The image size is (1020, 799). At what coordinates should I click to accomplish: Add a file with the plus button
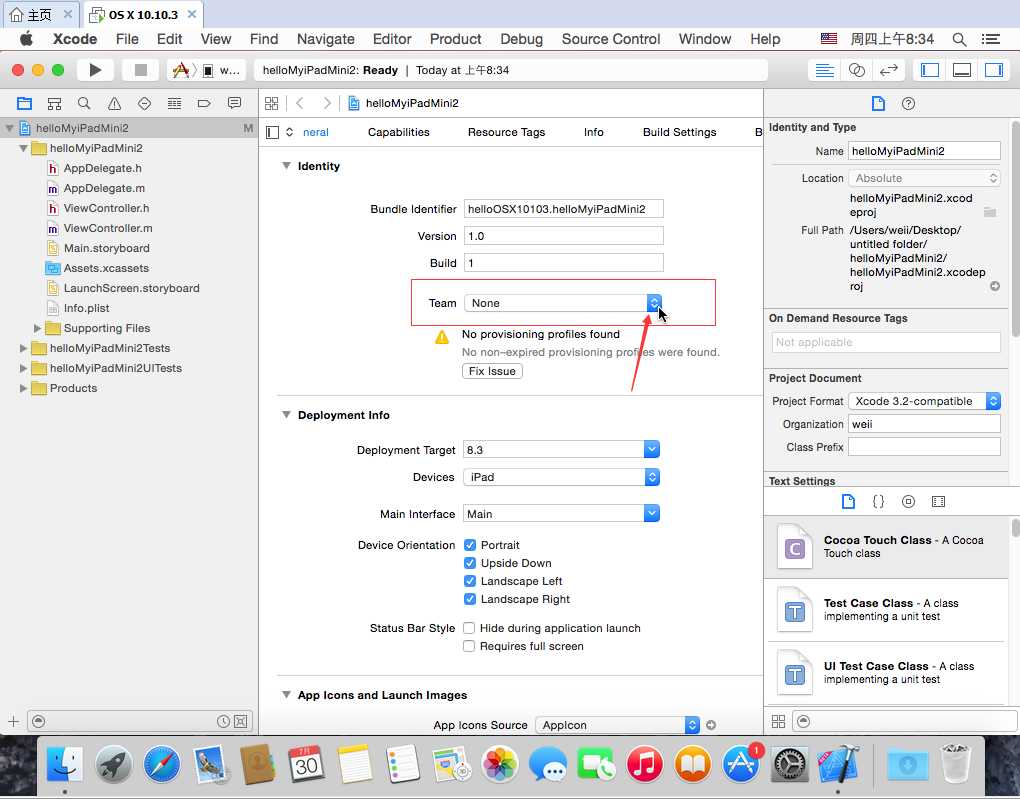click(14, 721)
